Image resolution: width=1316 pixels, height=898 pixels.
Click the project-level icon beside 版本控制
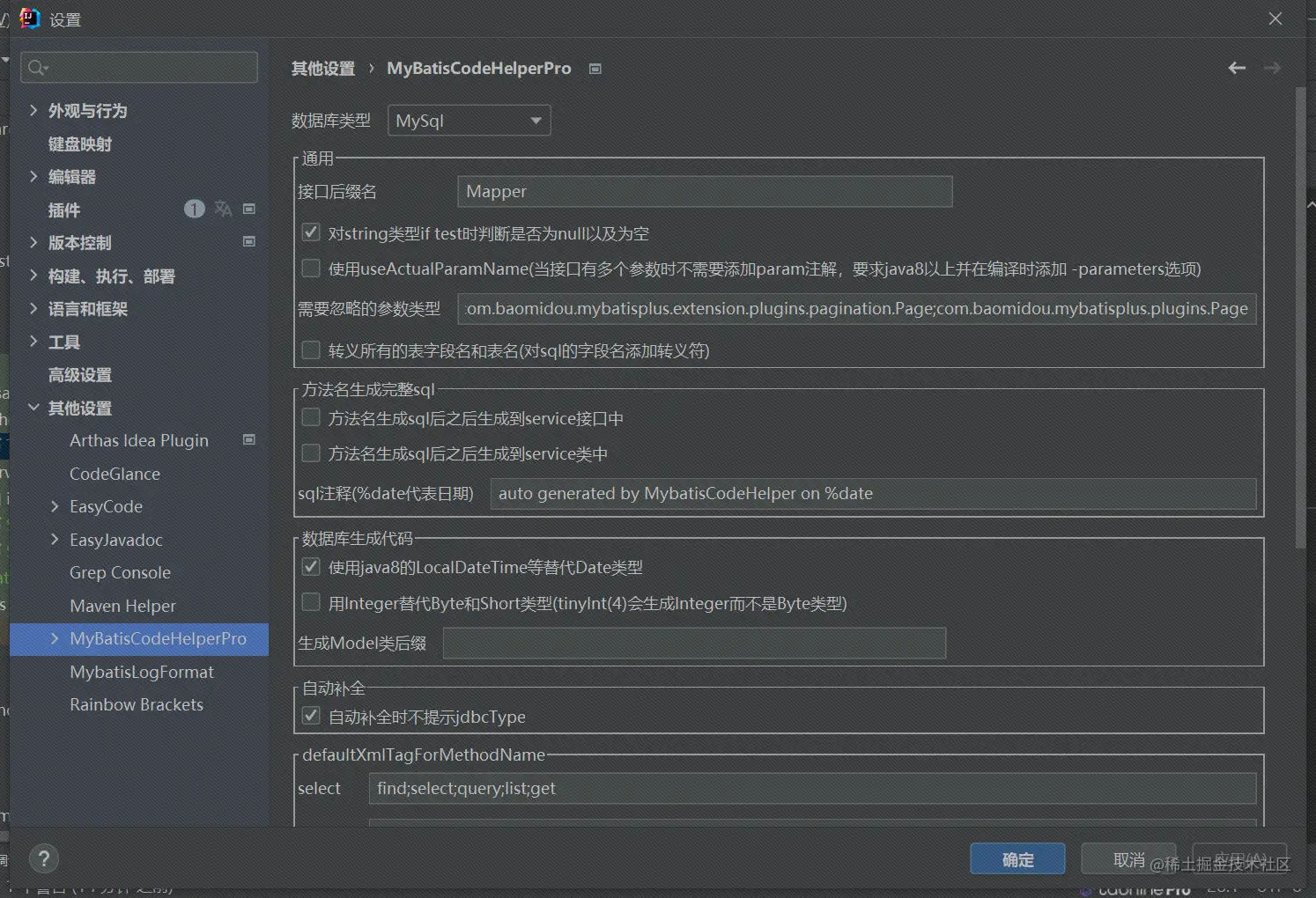249,241
